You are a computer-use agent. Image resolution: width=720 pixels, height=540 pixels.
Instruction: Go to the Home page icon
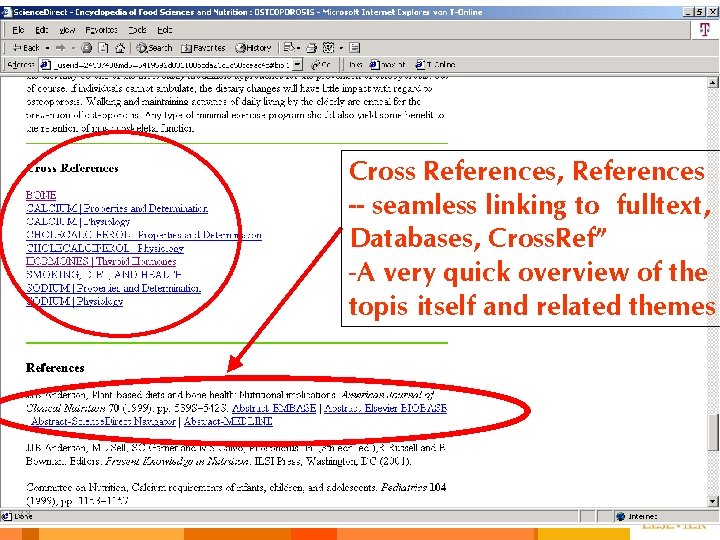coord(120,48)
